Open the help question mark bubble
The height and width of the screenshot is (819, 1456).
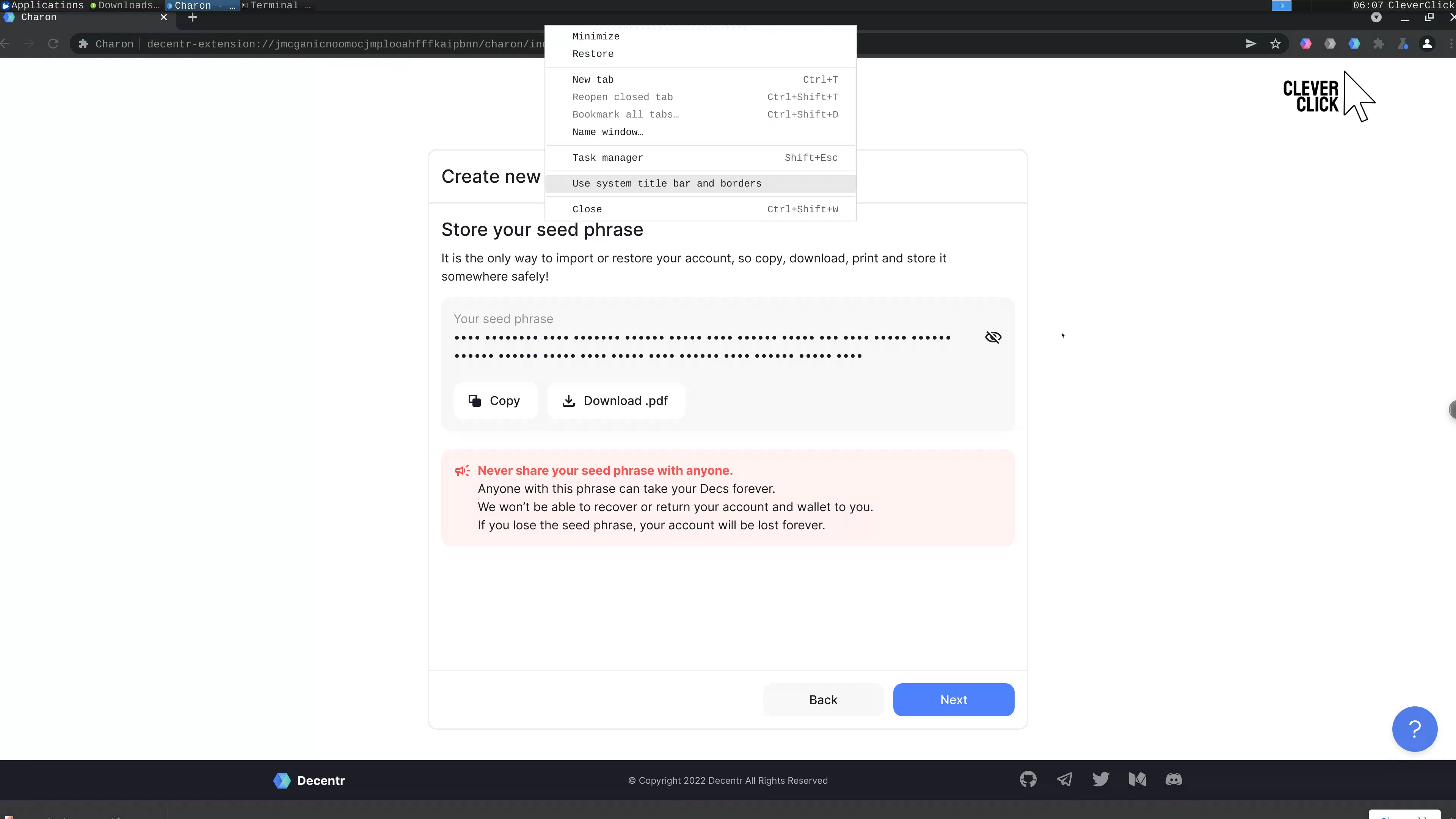click(x=1414, y=729)
